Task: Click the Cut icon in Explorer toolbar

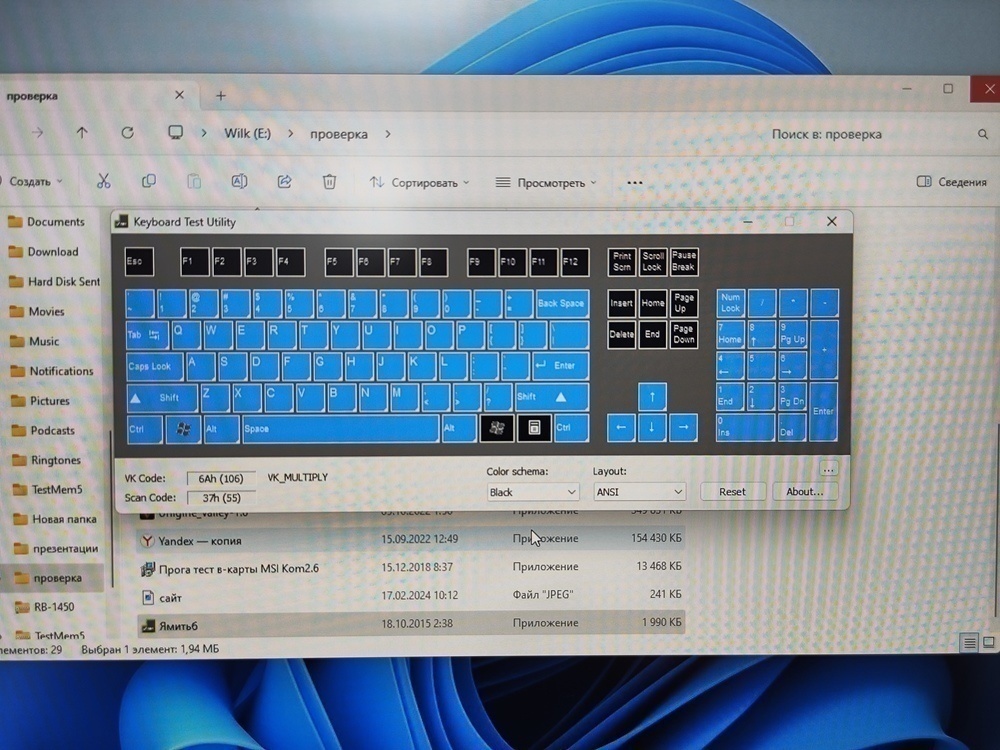Action: click(x=103, y=181)
